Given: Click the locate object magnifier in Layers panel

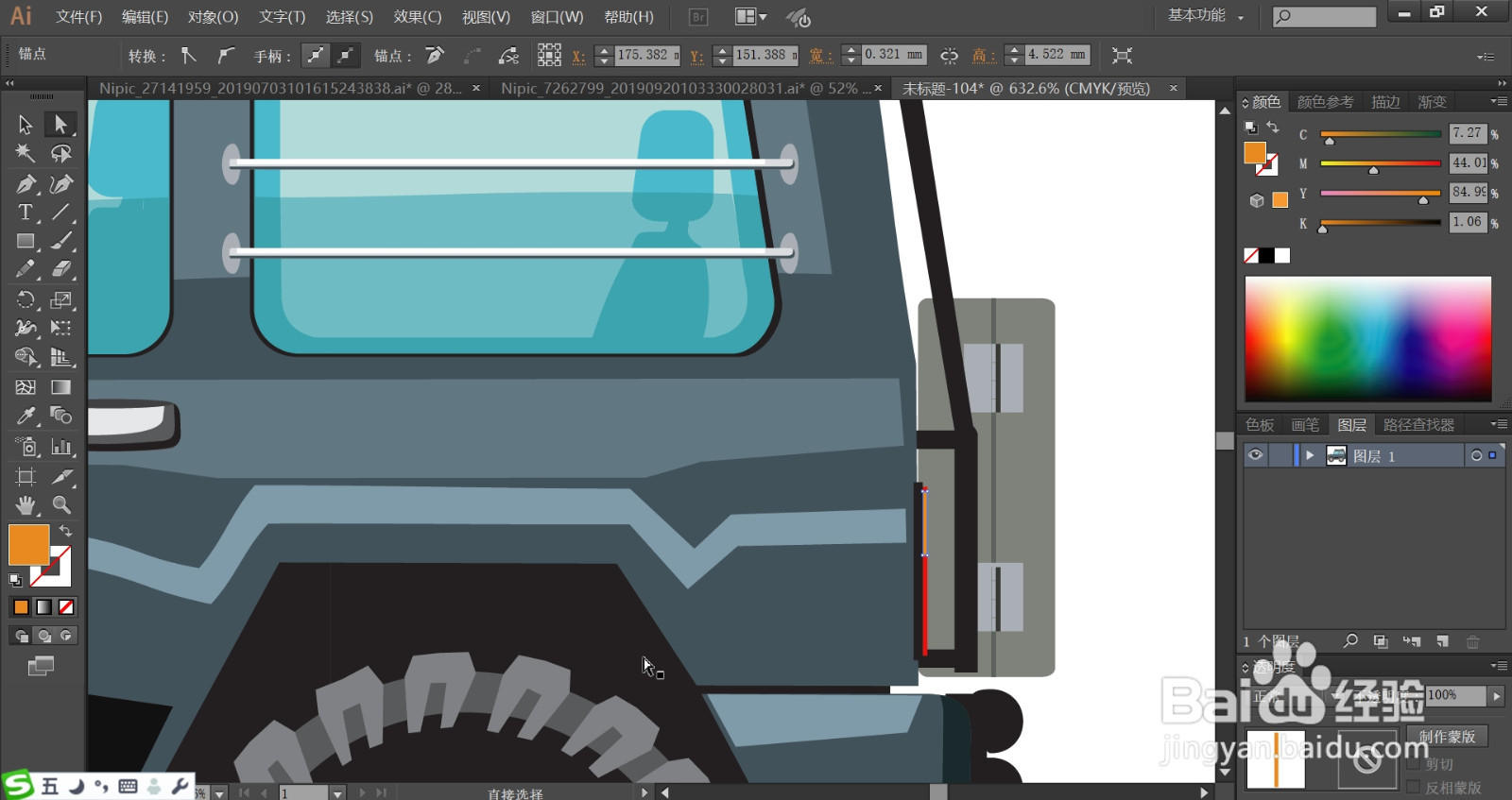Looking at the screenshot, I should [x=1351, y=641].
